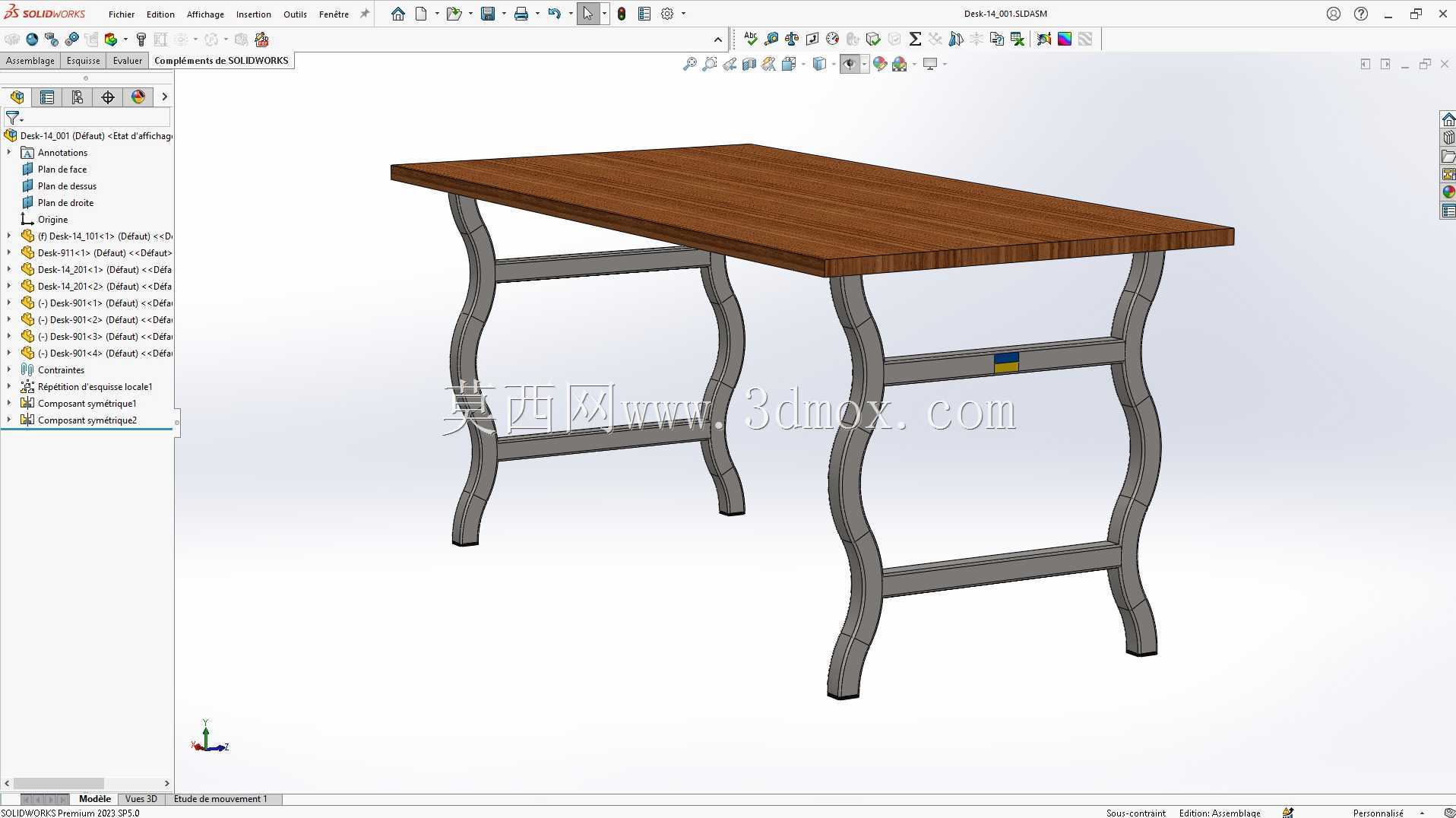The width and height of the screenshot is (1456, 818).
Task: Open user login account icon
Action: click(x=1334, y=14)
